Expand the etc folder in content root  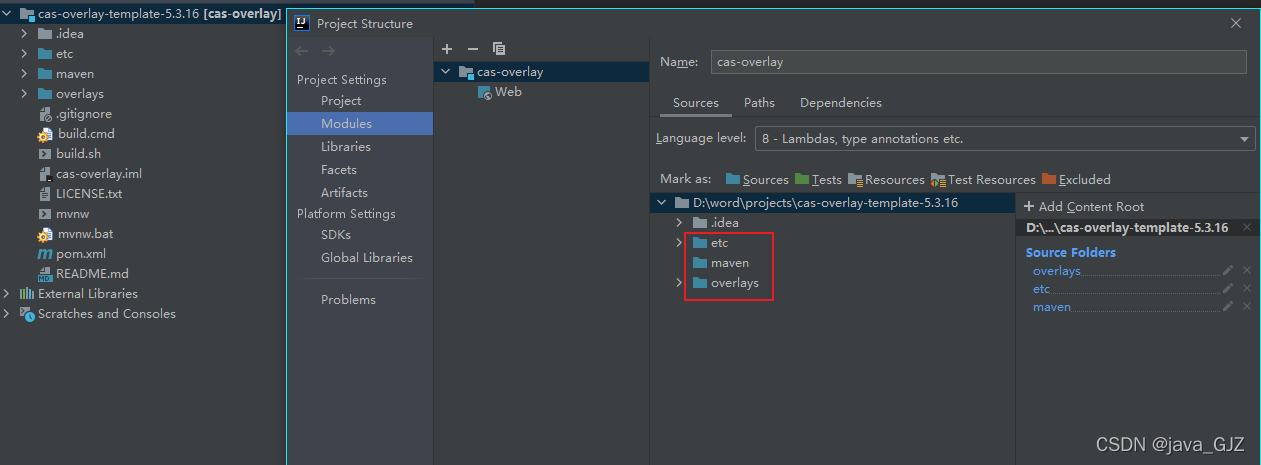[x=679, y=243]
